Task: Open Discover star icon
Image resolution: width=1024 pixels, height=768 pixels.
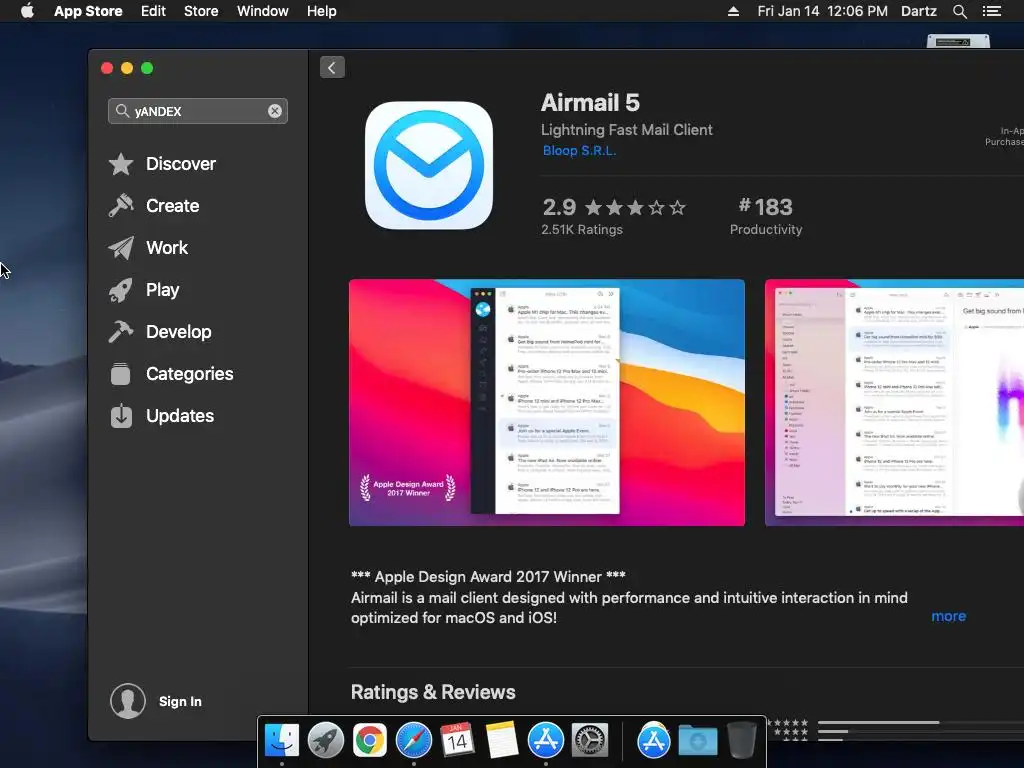Action: click(121, 164)
